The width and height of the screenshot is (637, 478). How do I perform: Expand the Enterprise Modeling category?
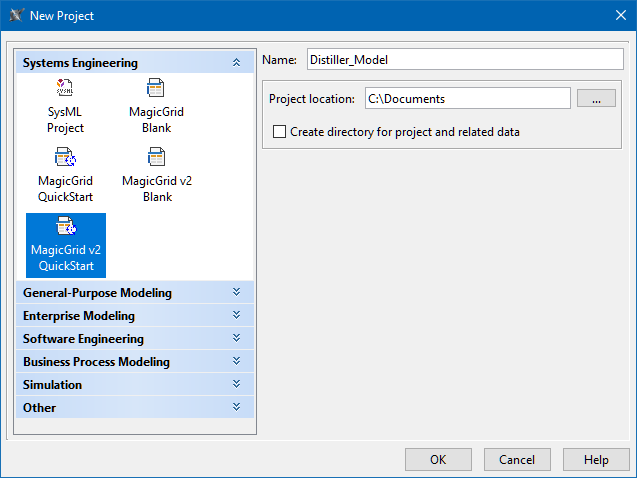236,316
